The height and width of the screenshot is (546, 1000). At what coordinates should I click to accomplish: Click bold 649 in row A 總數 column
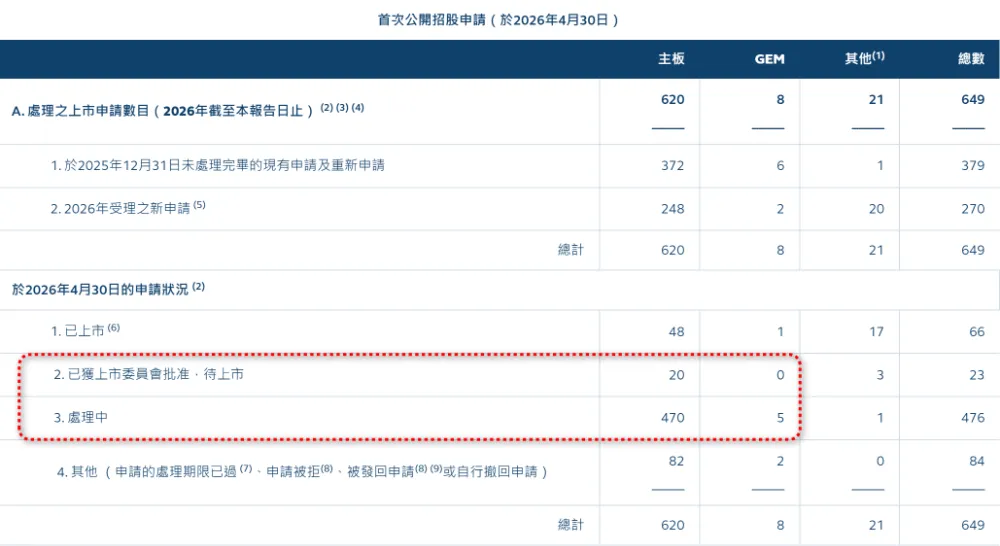[973, 100]
